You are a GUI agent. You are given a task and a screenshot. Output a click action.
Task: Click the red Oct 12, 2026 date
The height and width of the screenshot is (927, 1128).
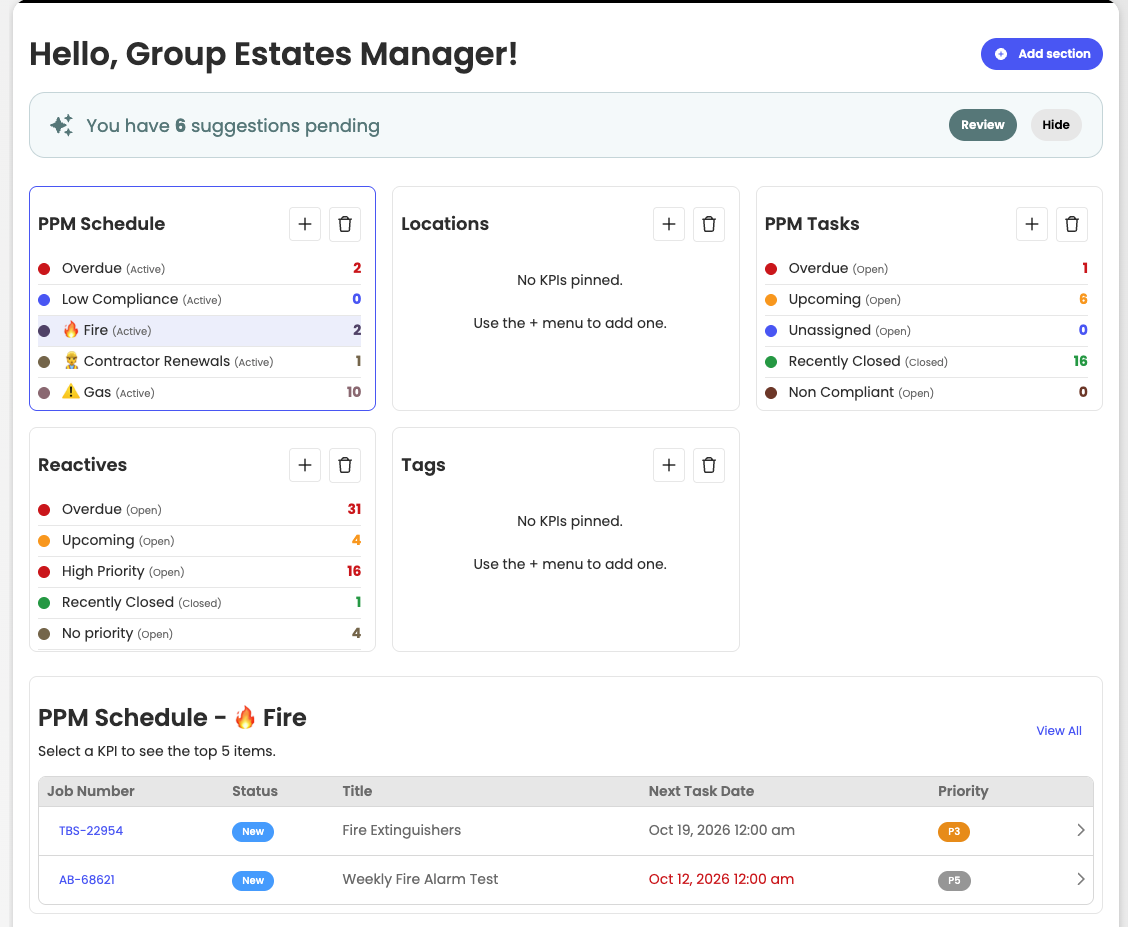click(x=721, y=879)
